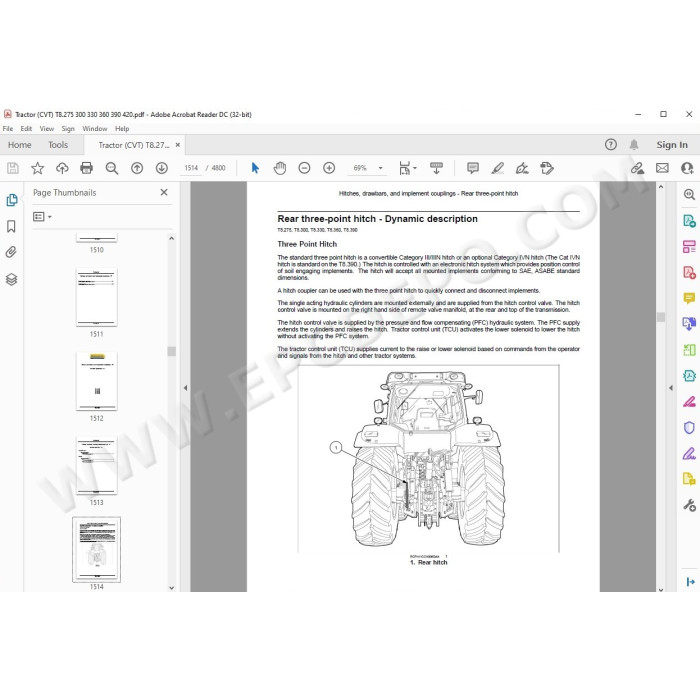Viewport: 700px width, 700px height.
Task: Send the file by email icon
Action: (662, 168)
